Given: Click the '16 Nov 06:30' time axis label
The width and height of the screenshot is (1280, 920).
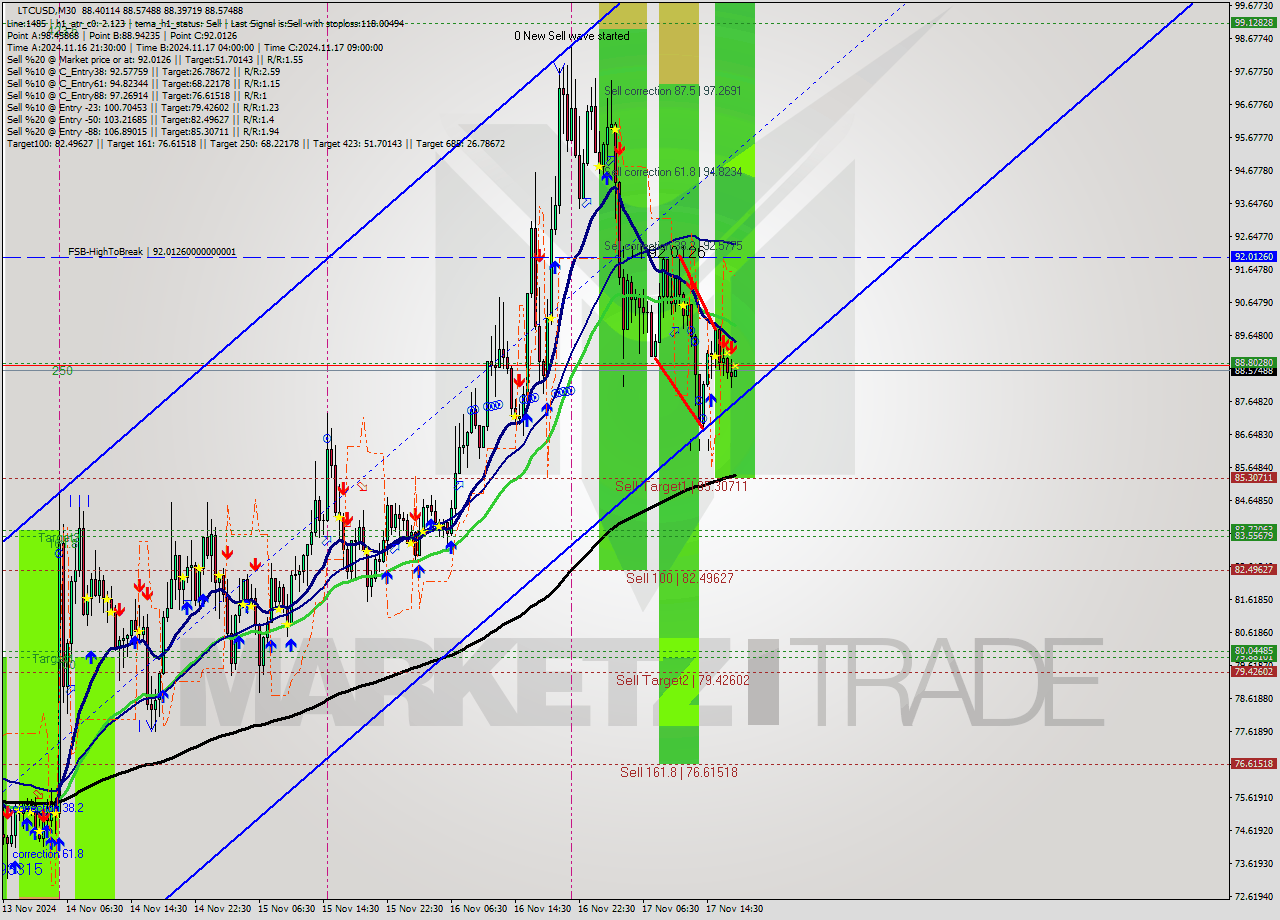Looking at the screenshot, I should pyautogui.click(x=478, y=909).
